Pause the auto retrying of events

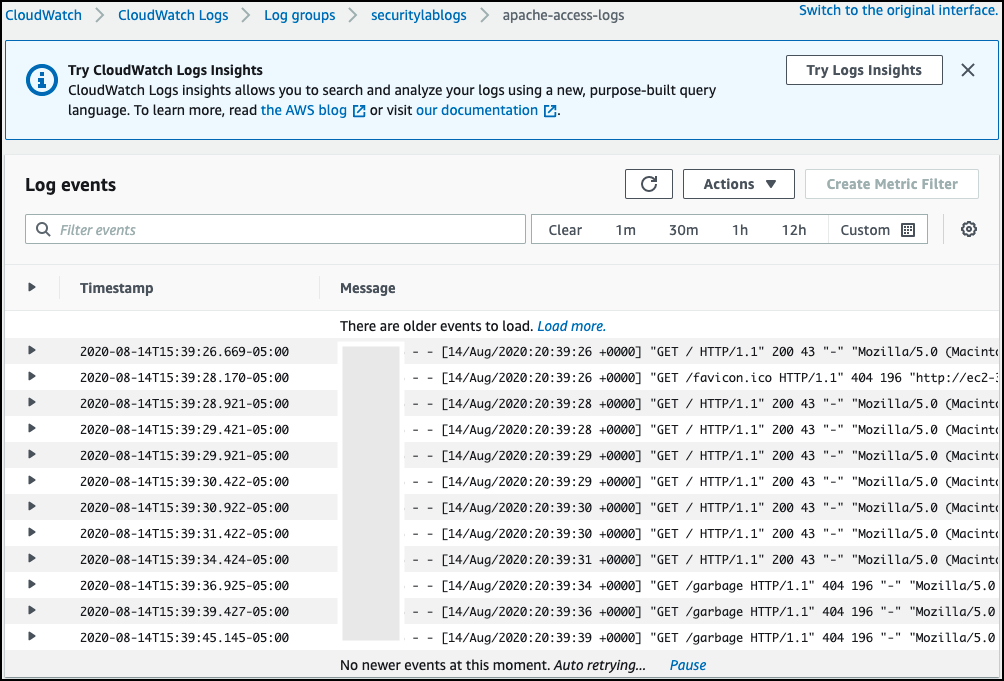[x=688, y=665]
